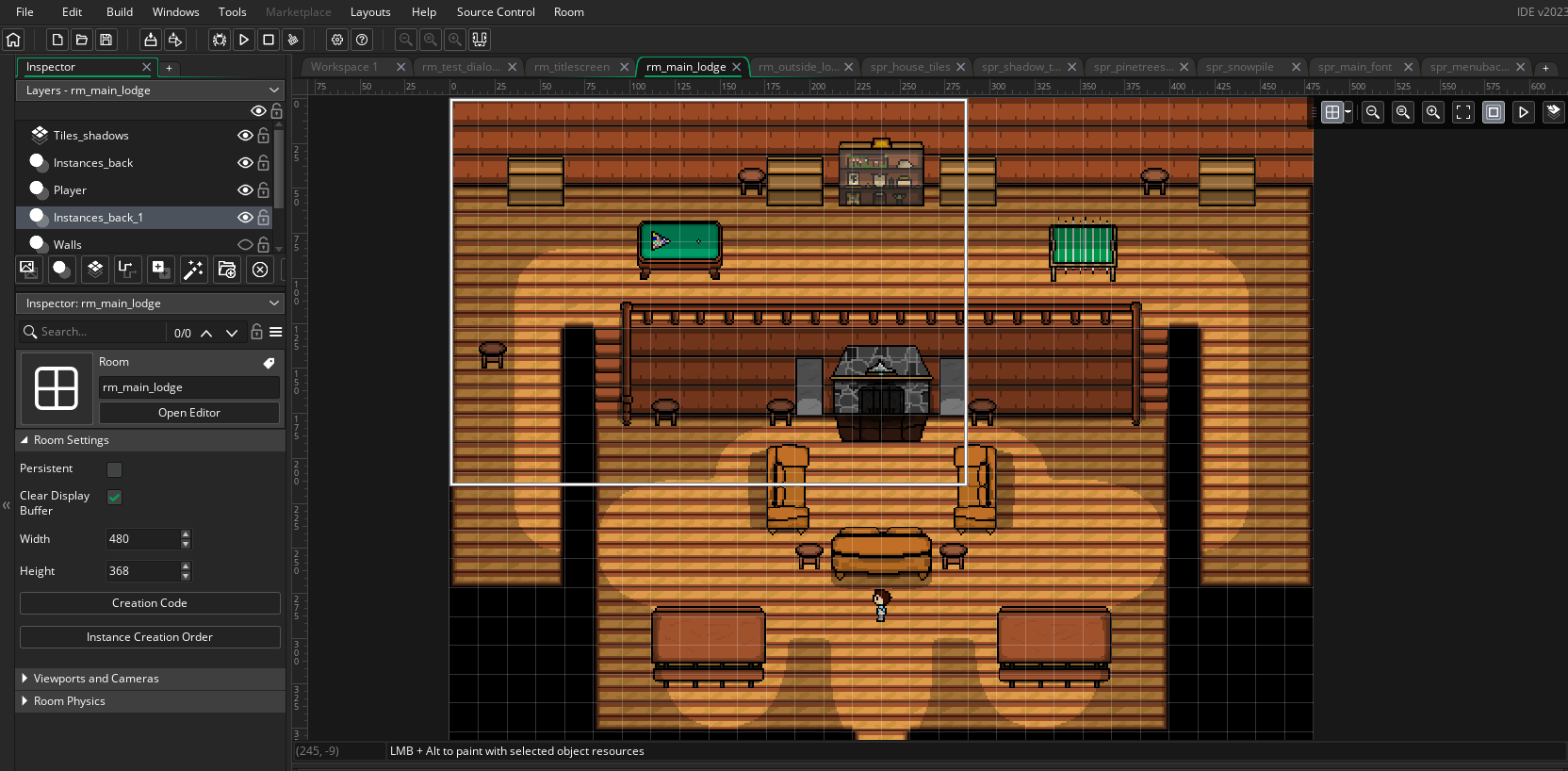The width and height of the screenshot is (1568, 771).
Task: Run the game with the Play icon
Action: click(244, 40)
